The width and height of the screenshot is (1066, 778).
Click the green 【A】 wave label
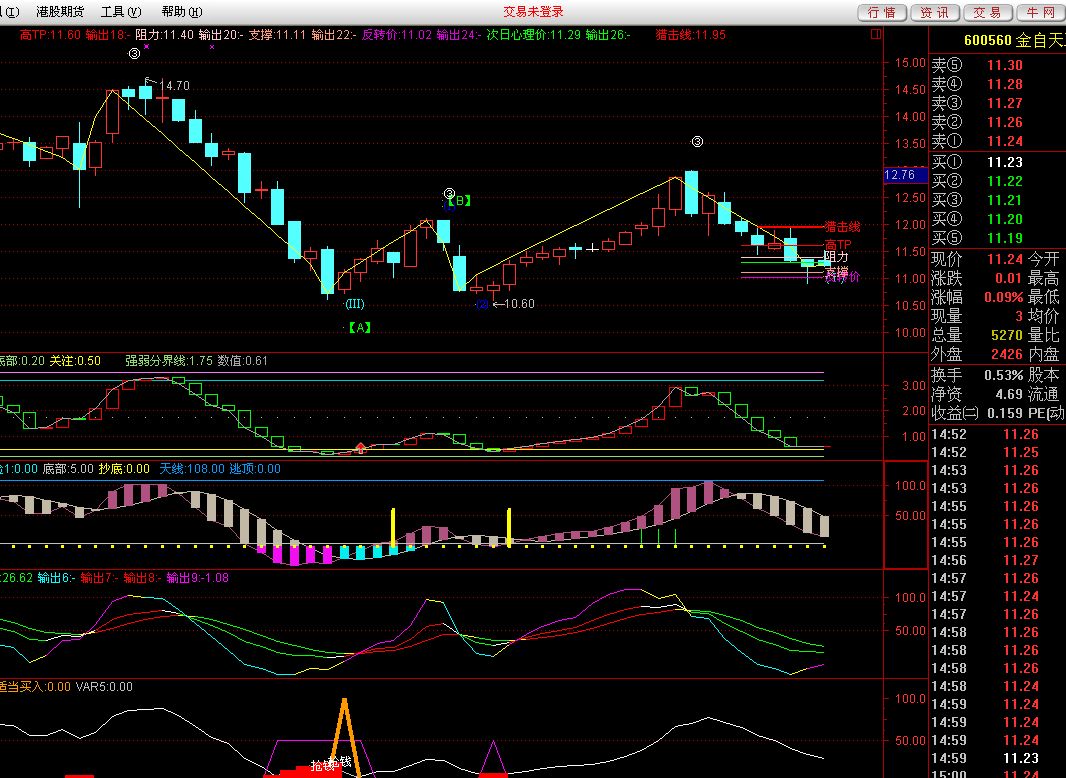[359, 327]
